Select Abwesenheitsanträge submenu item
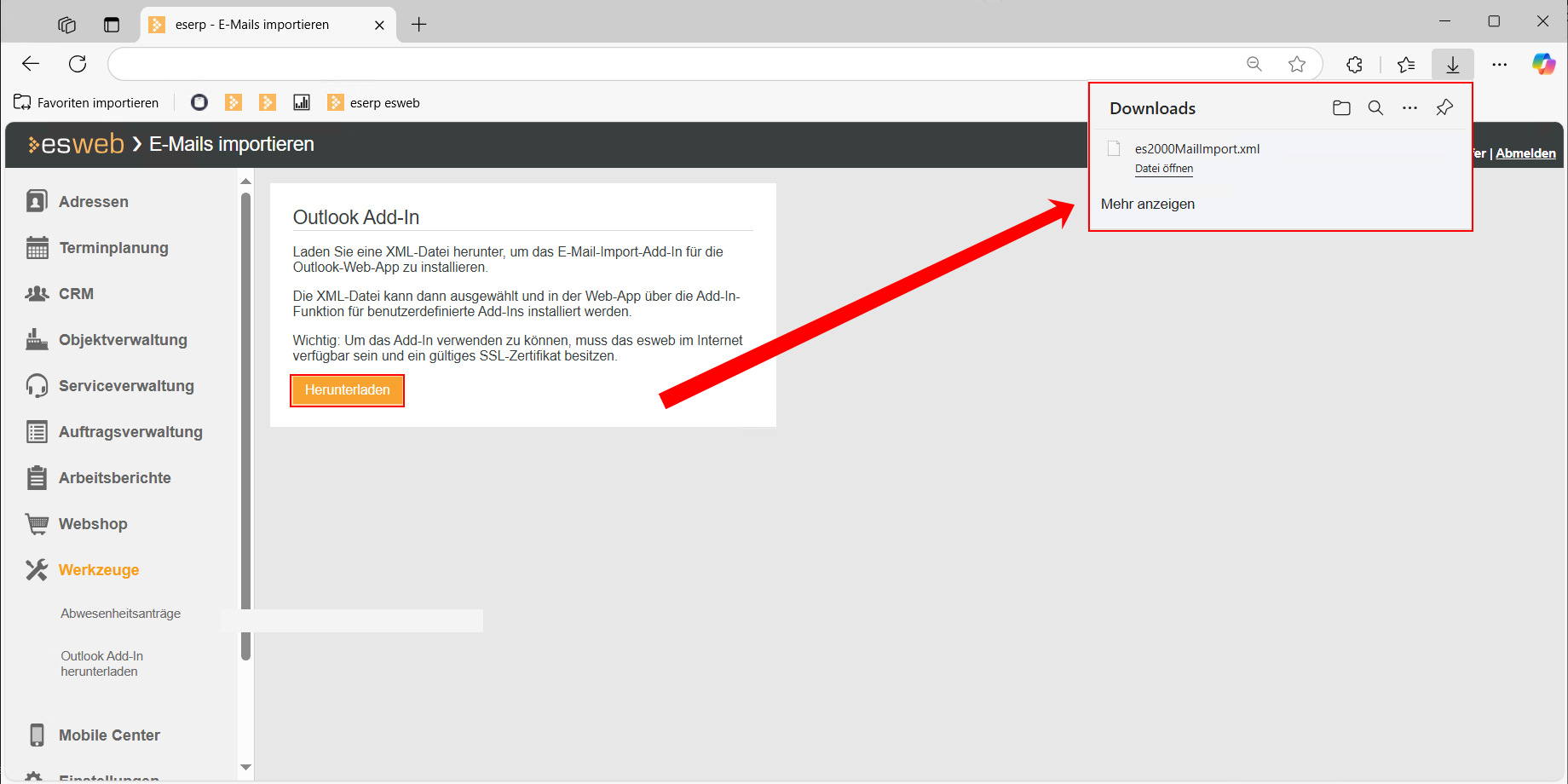Image resolution: width=1568 pixels, height=784 pixels. pos(120,614)
